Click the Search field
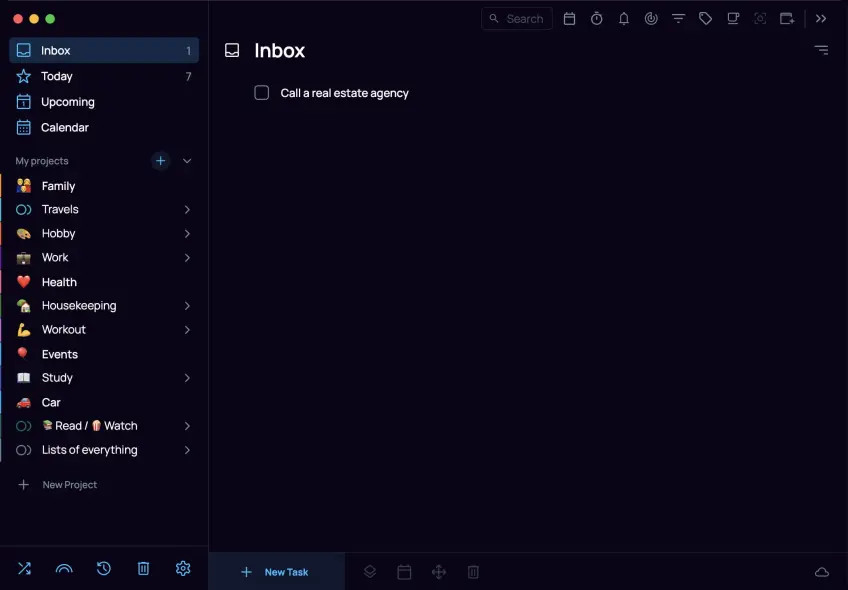This screenshot has height=590, width=848. (x=517, y=19)
